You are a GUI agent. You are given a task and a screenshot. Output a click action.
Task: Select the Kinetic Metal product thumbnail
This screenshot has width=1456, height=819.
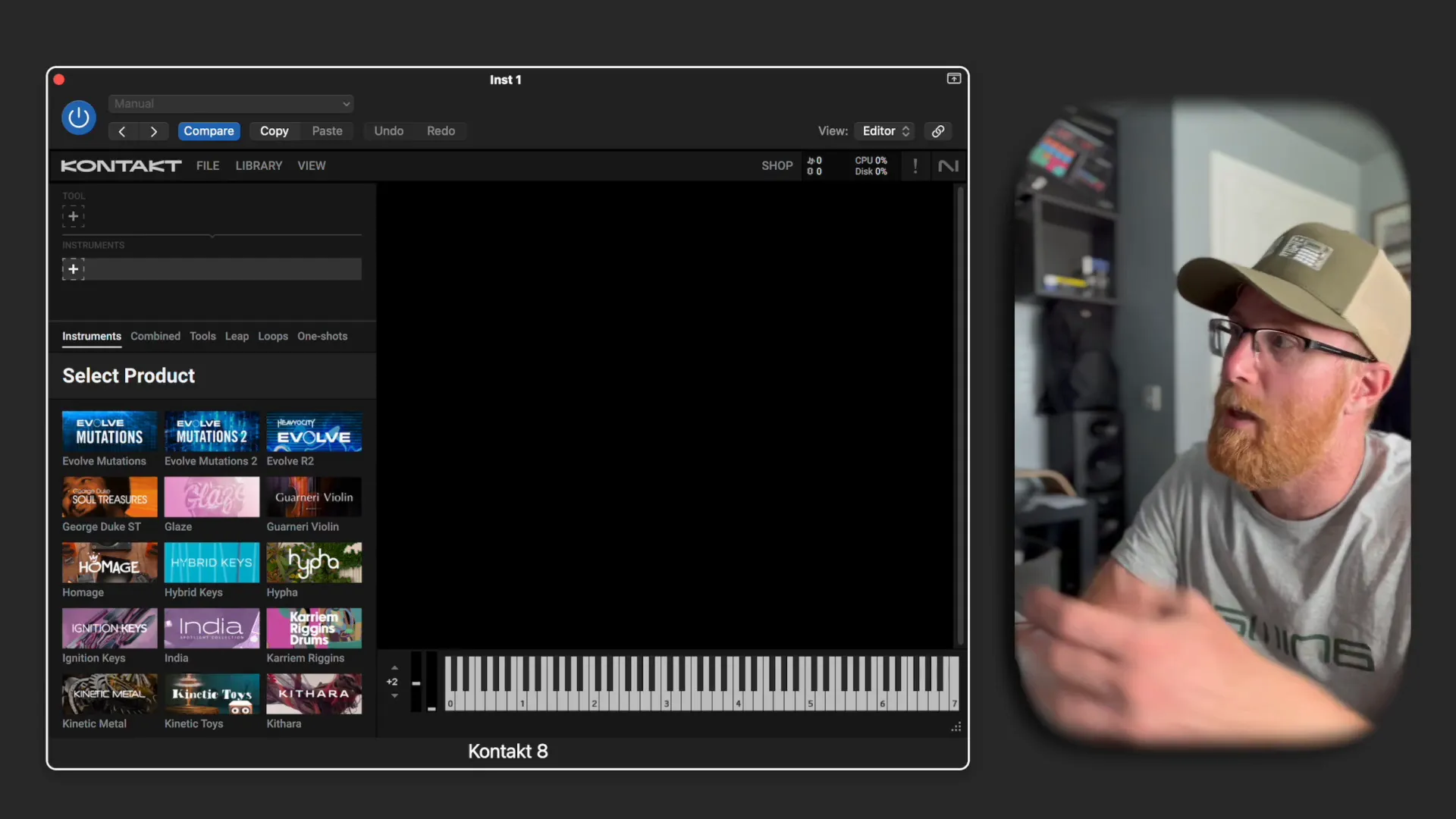click(x=110, y=694)
